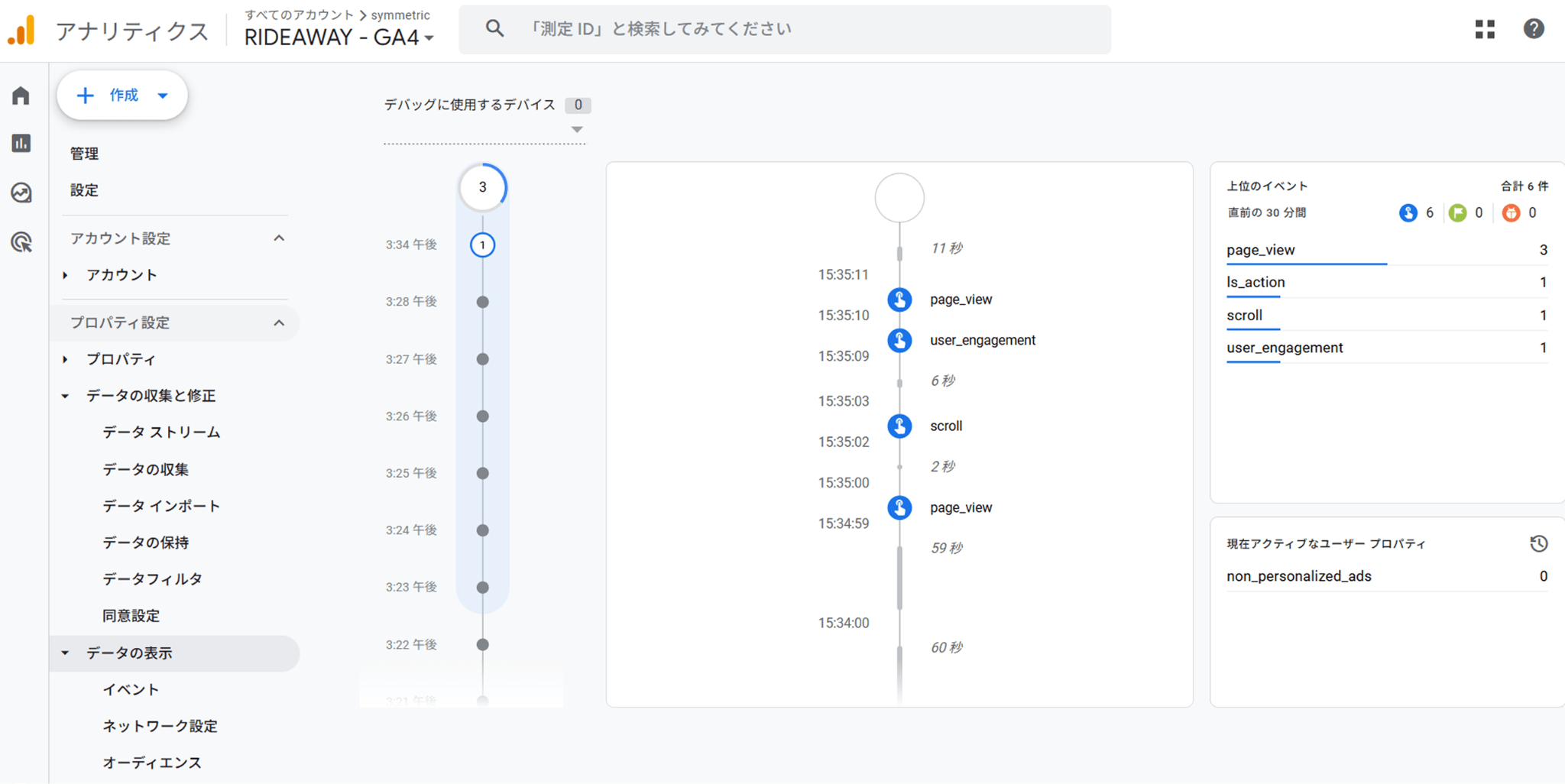
Task: Click the すべてのアカウント breadcrumb link
Action: [300, 15]
